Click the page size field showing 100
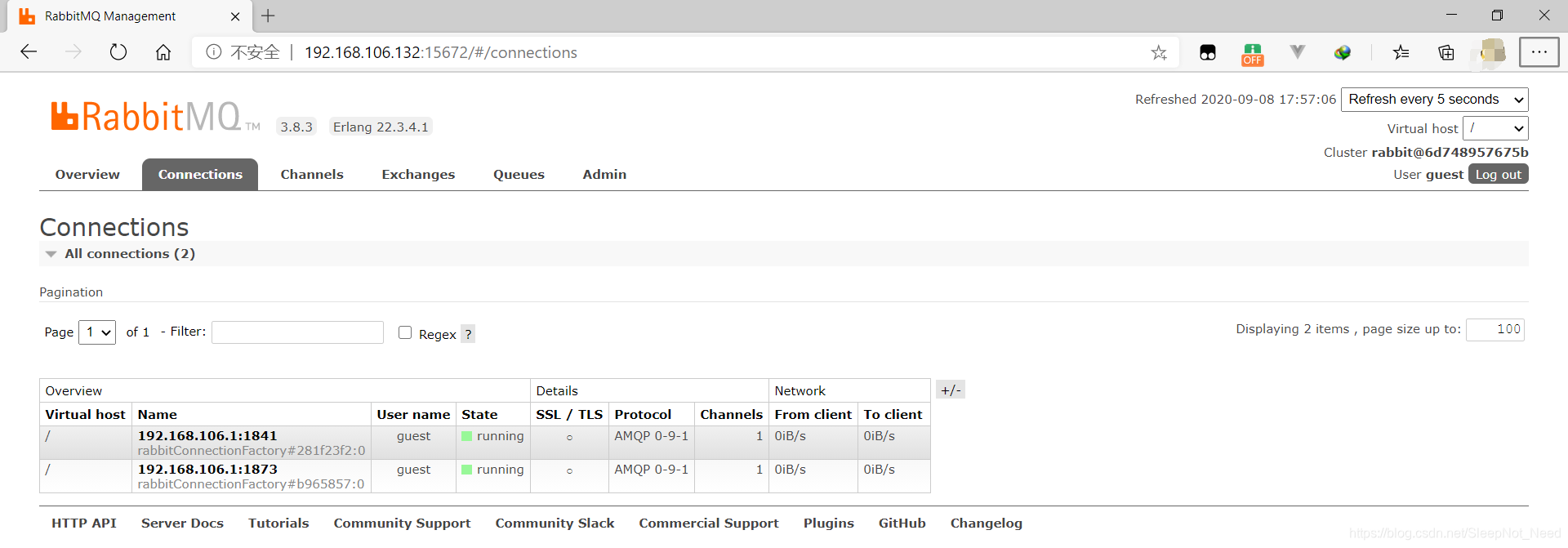Viewport: 1568px width, 548px height. [1495, 330]
